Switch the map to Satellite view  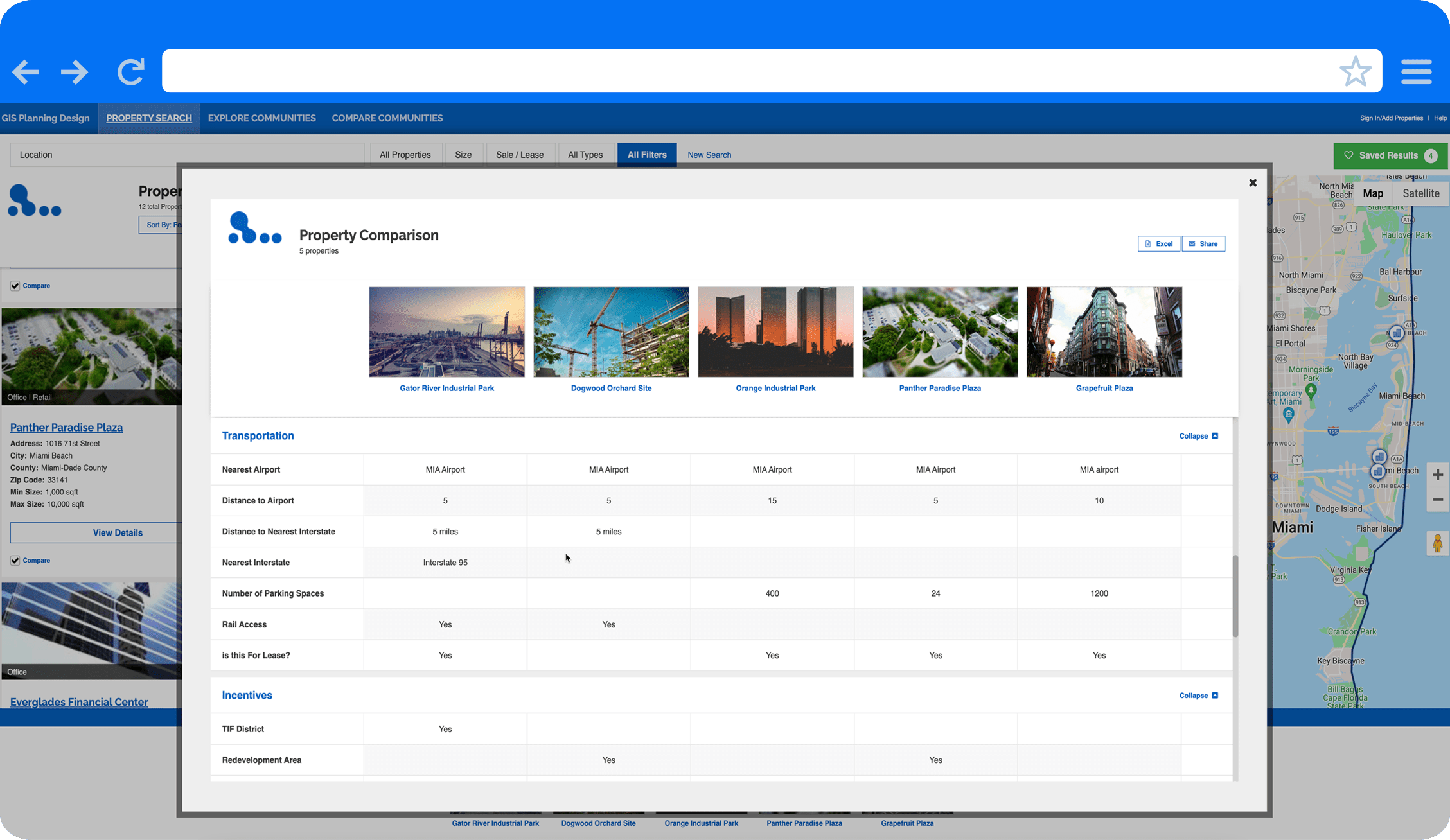(x=1420, y=193)
